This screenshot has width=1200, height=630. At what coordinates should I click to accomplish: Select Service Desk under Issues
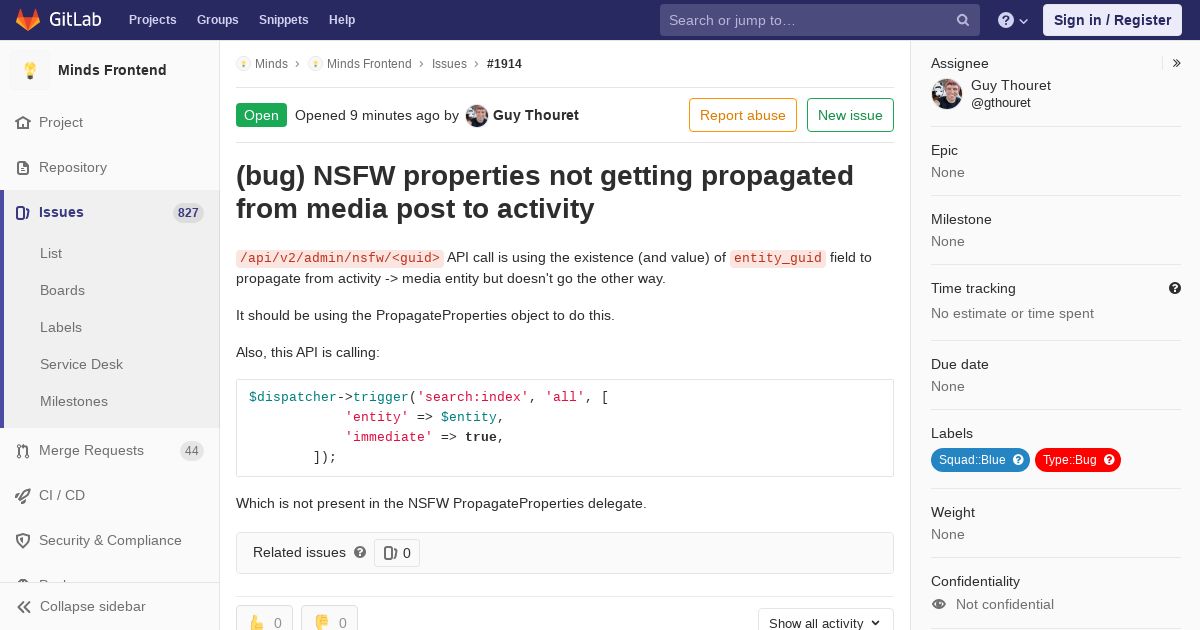(81, 364)
